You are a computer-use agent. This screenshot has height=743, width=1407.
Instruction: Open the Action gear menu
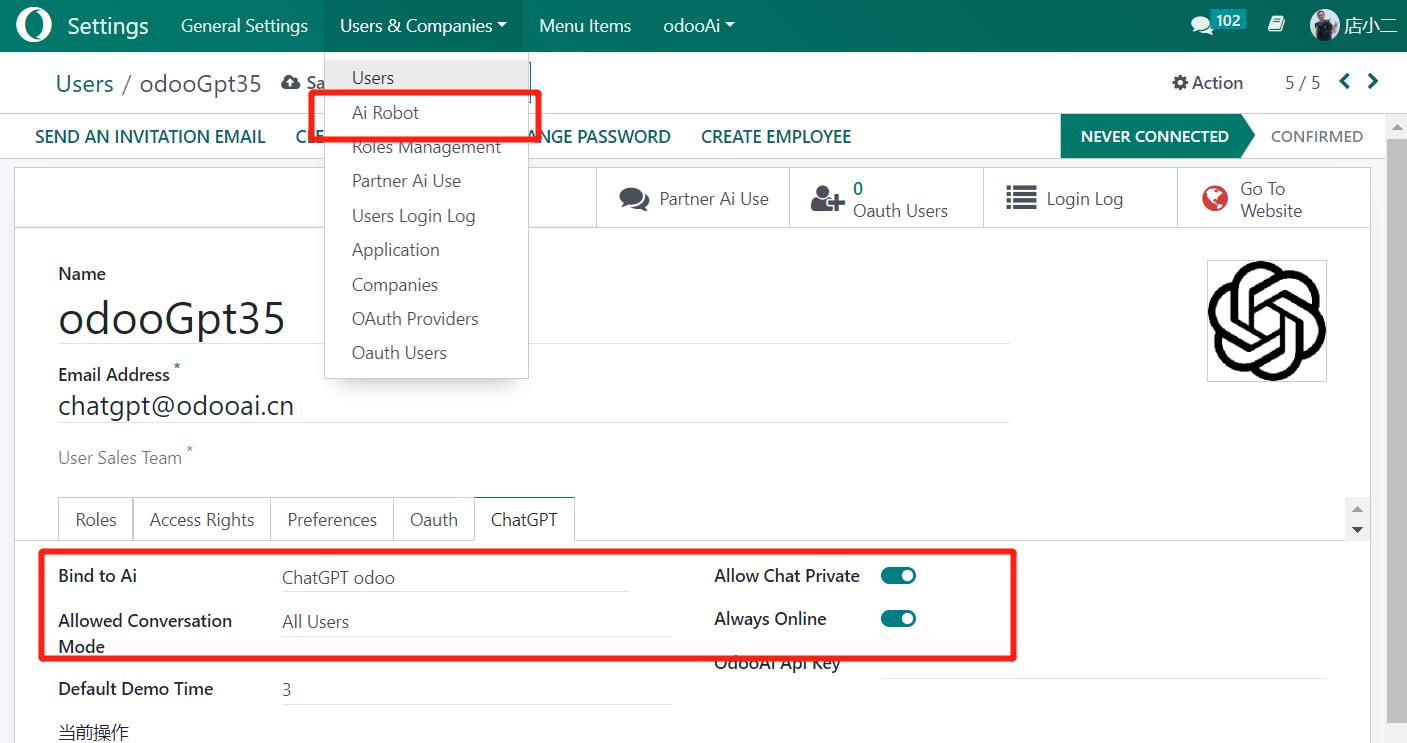(1207, 83)
